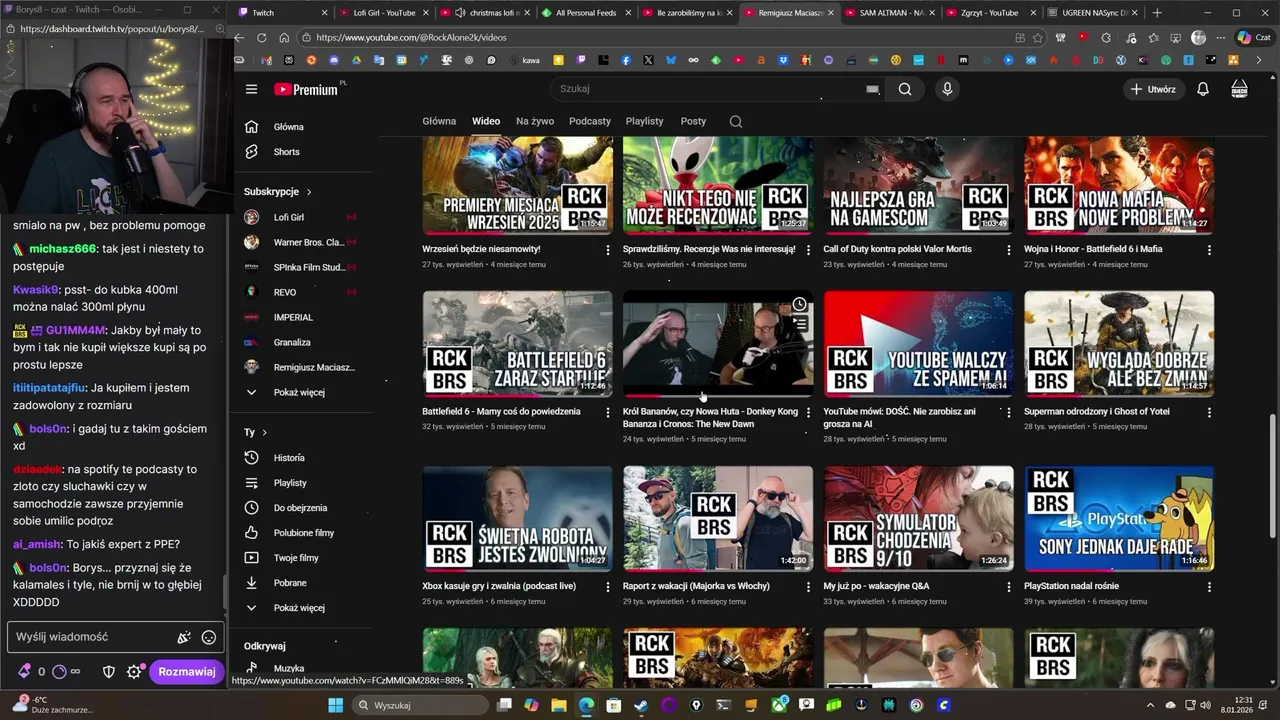Viewport: 1280px width, 720px height.
Task: Open Twitch chat settings gear
Action: coord(134,672)
